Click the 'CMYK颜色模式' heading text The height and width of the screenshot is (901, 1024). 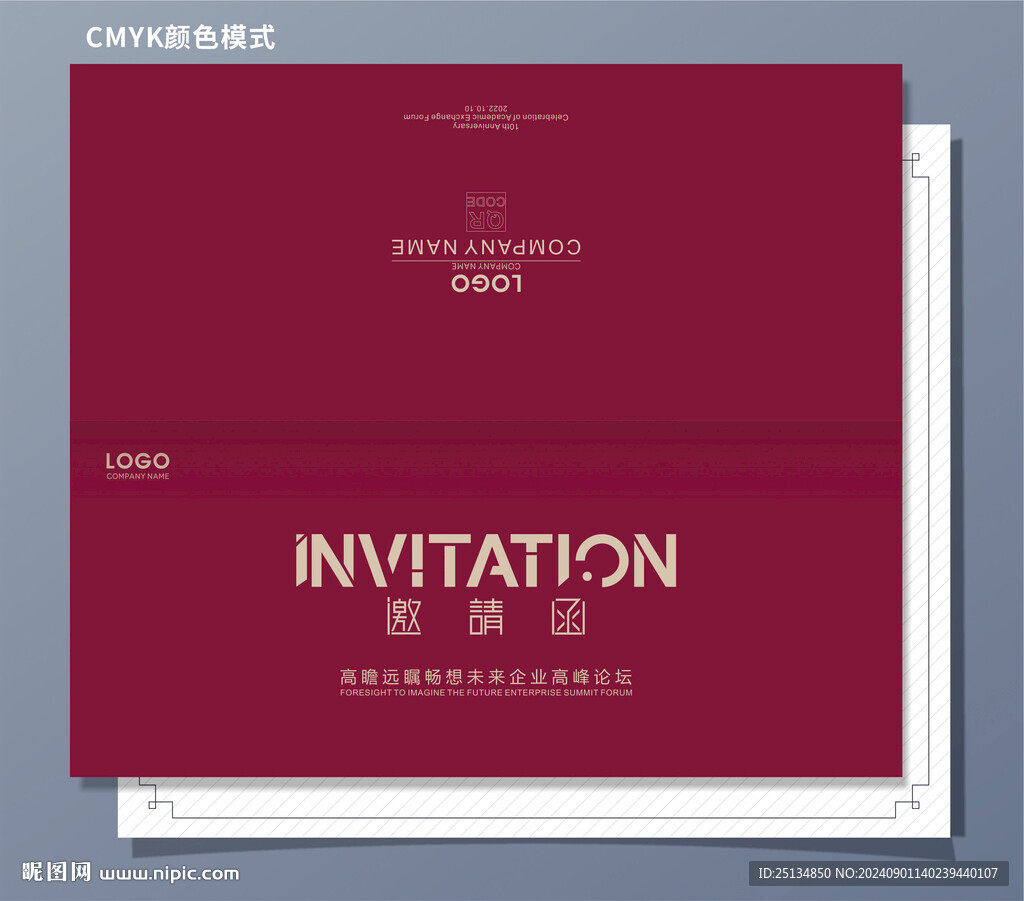pyautogui.click(x=180, y=37)
